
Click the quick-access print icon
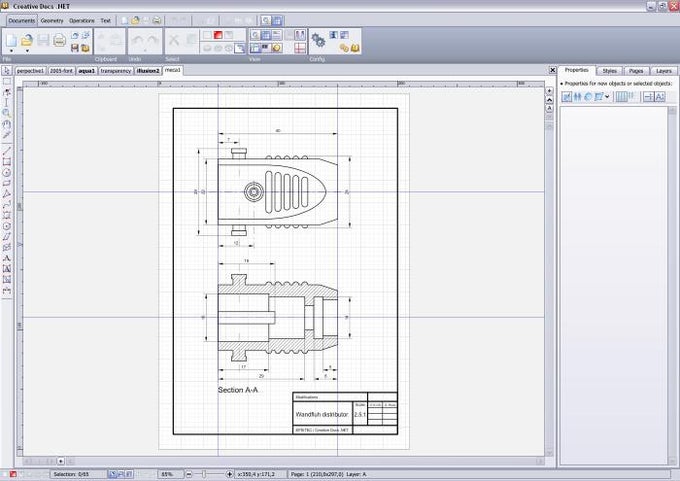coord(157,20)
